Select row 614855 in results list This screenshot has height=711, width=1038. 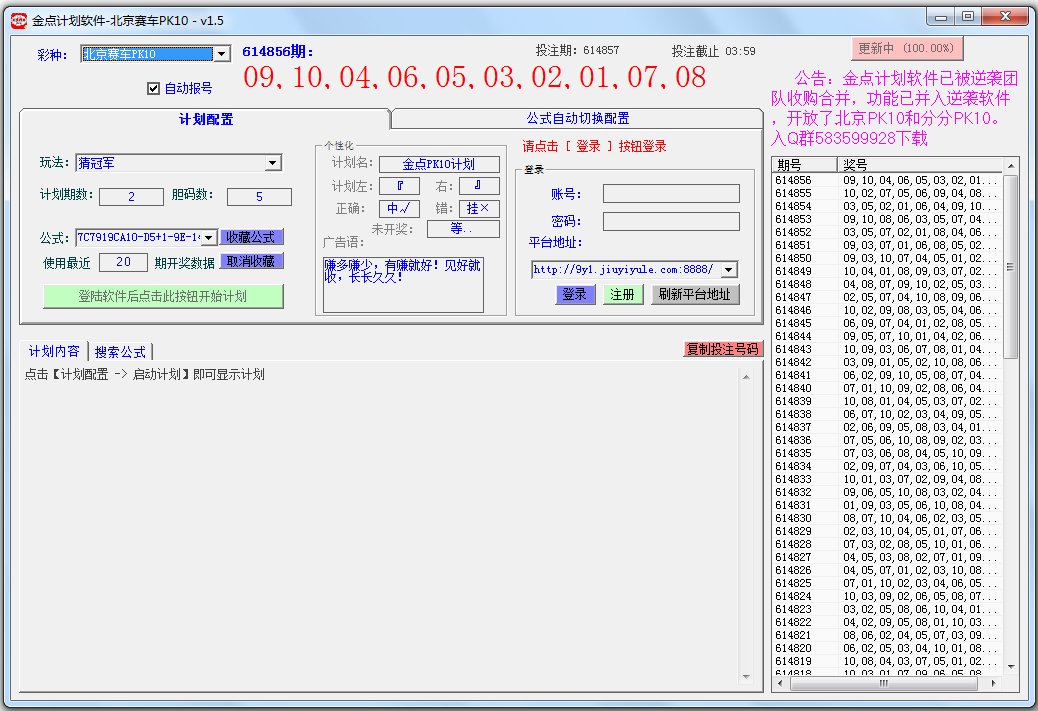[x=887, y=193]
